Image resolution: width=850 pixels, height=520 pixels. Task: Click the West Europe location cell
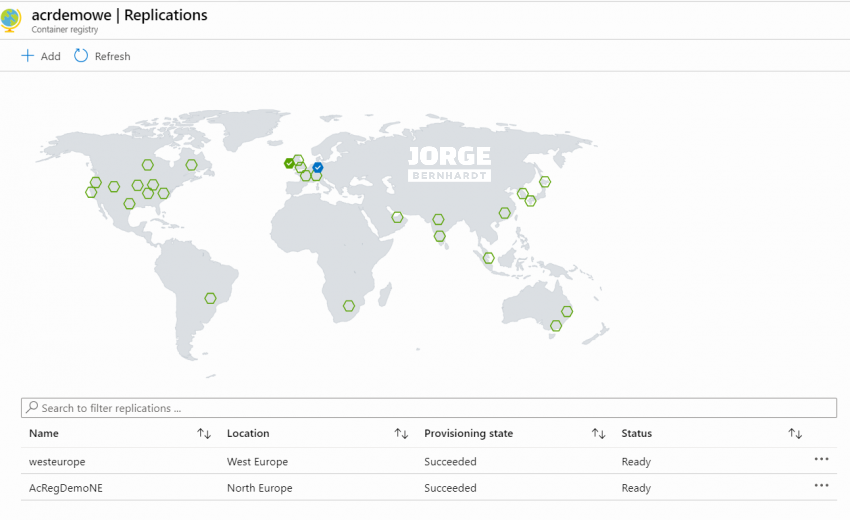click(257, 462)
